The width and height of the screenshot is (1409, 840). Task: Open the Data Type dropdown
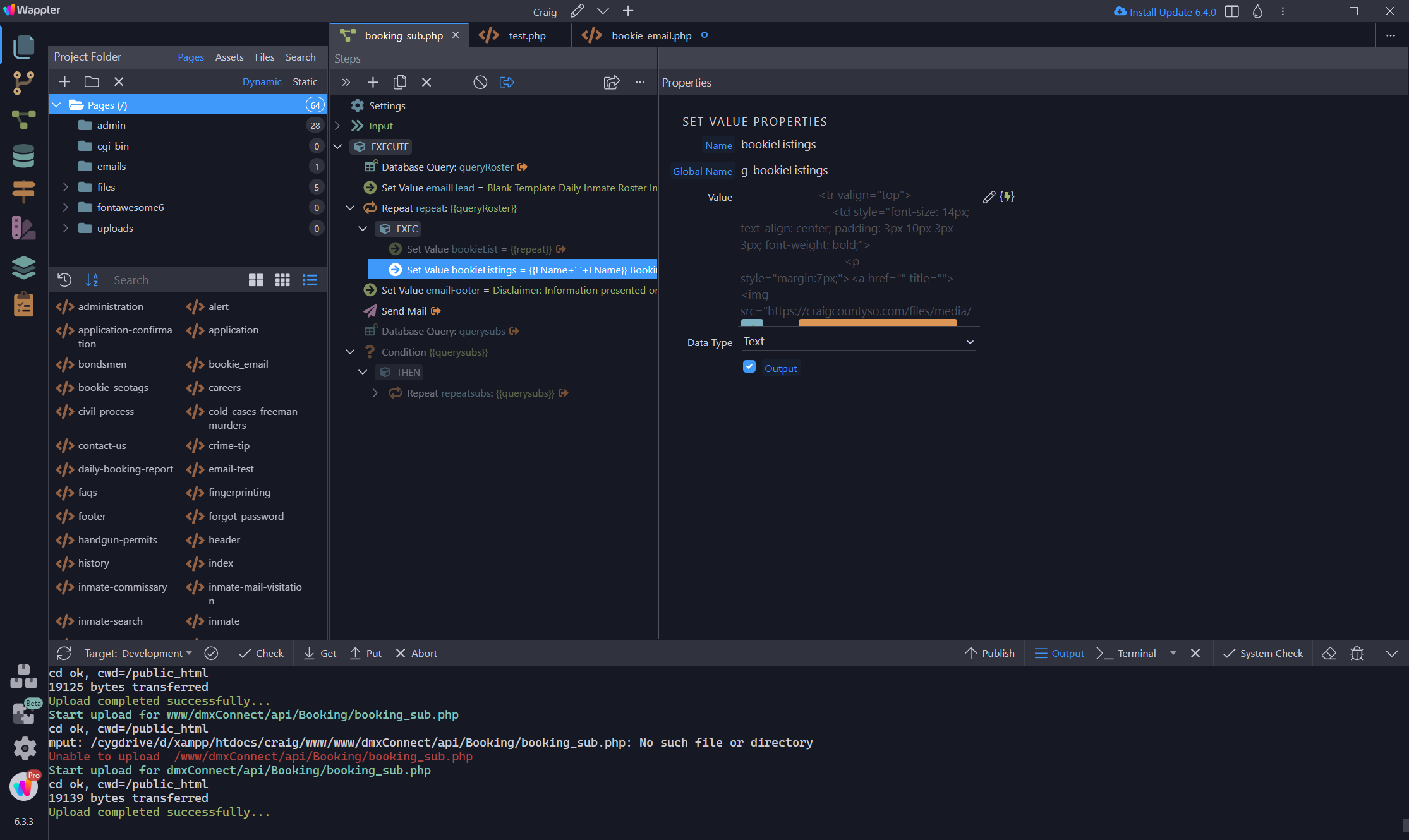tap(857, 342)
